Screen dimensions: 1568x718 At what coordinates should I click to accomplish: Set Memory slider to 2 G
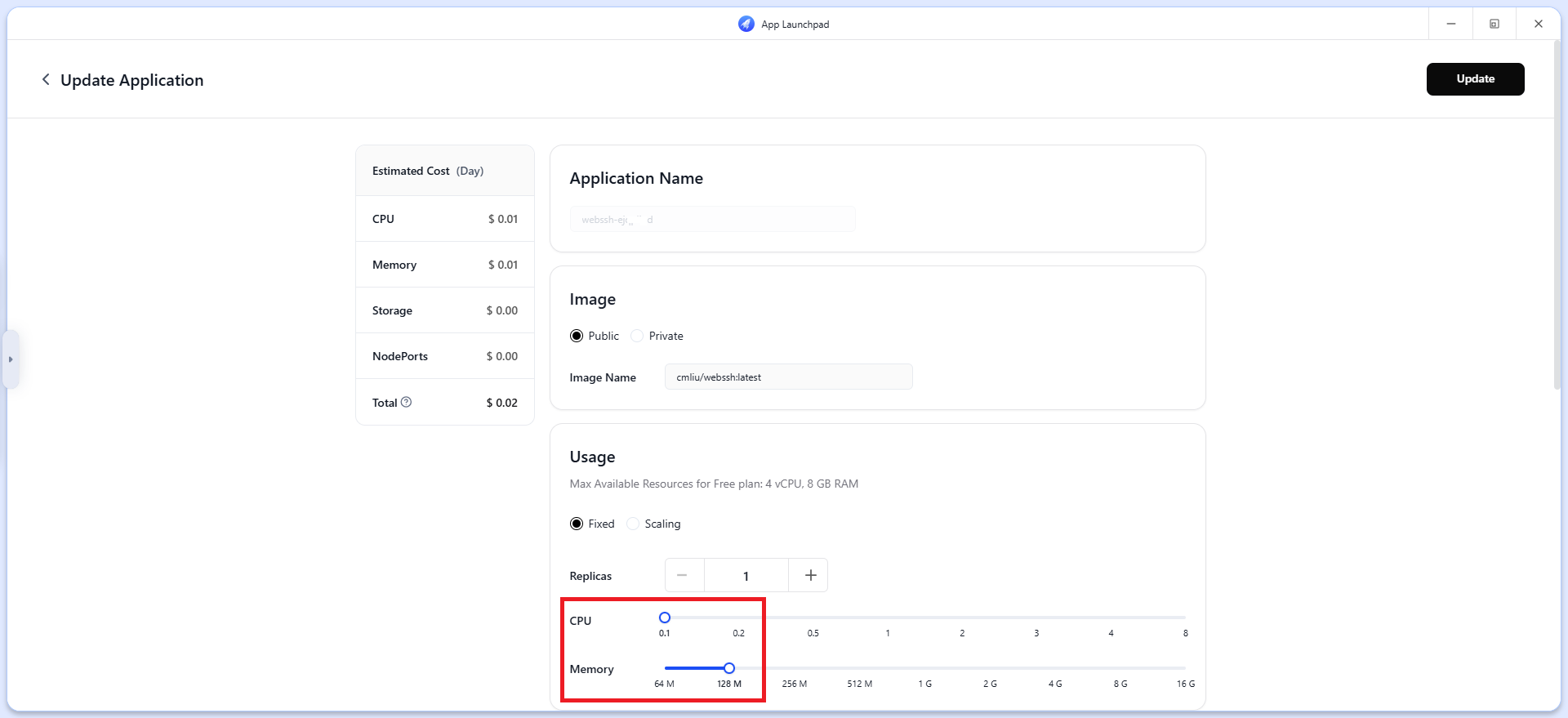tap(990, 668)
